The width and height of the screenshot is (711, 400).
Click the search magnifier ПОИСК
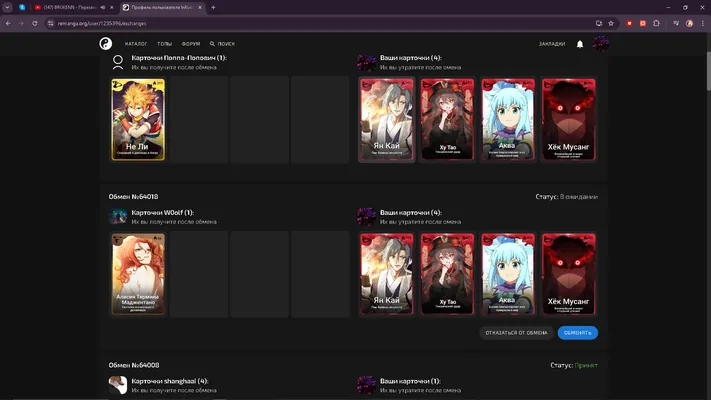[222, 44]
